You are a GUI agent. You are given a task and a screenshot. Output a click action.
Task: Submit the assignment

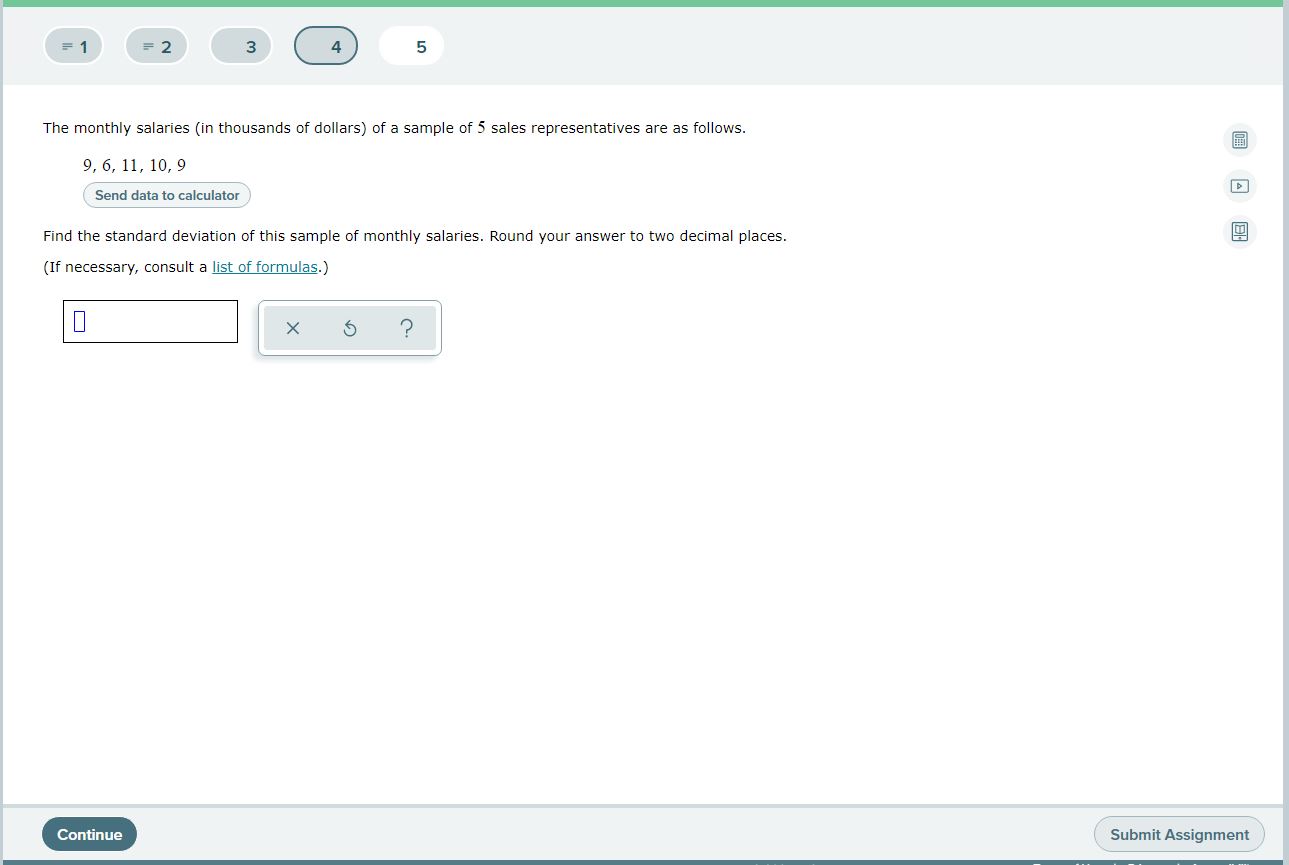[1179, 834]
